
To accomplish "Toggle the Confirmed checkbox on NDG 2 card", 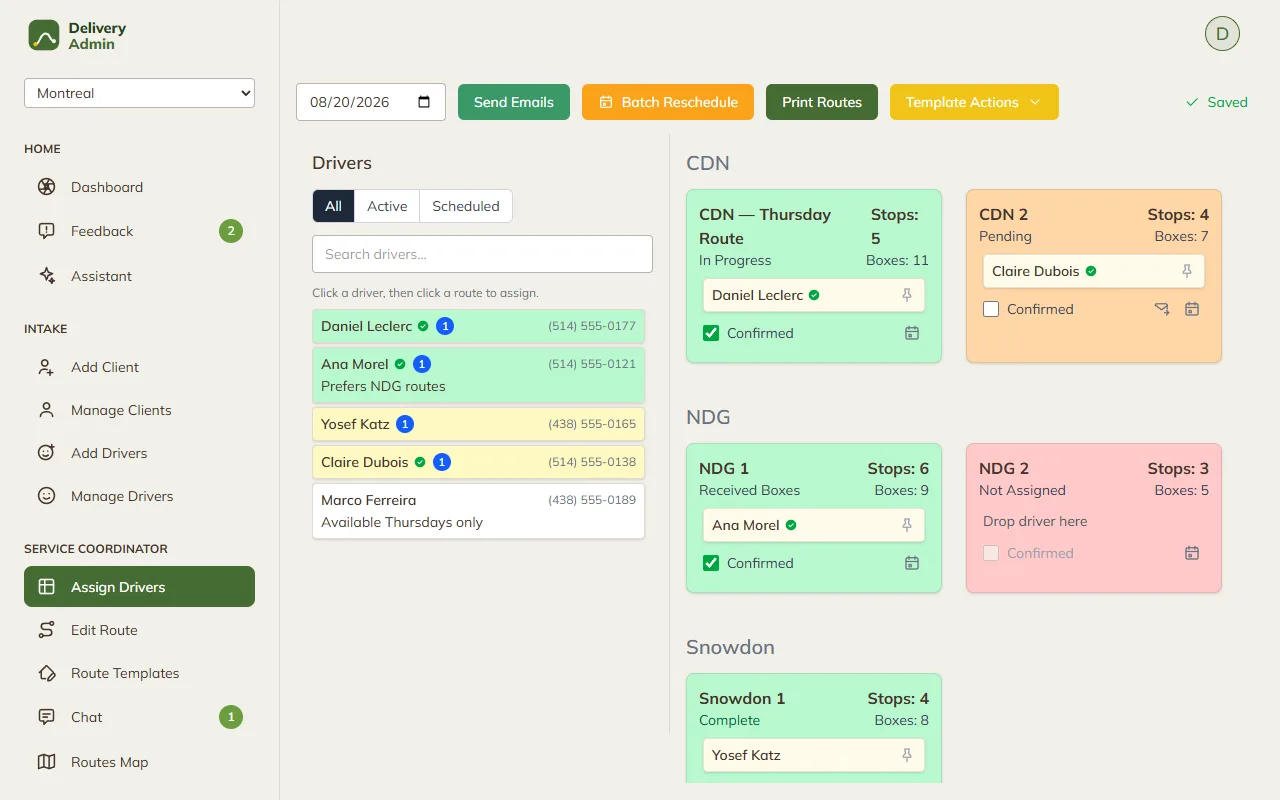I will 991,553.
